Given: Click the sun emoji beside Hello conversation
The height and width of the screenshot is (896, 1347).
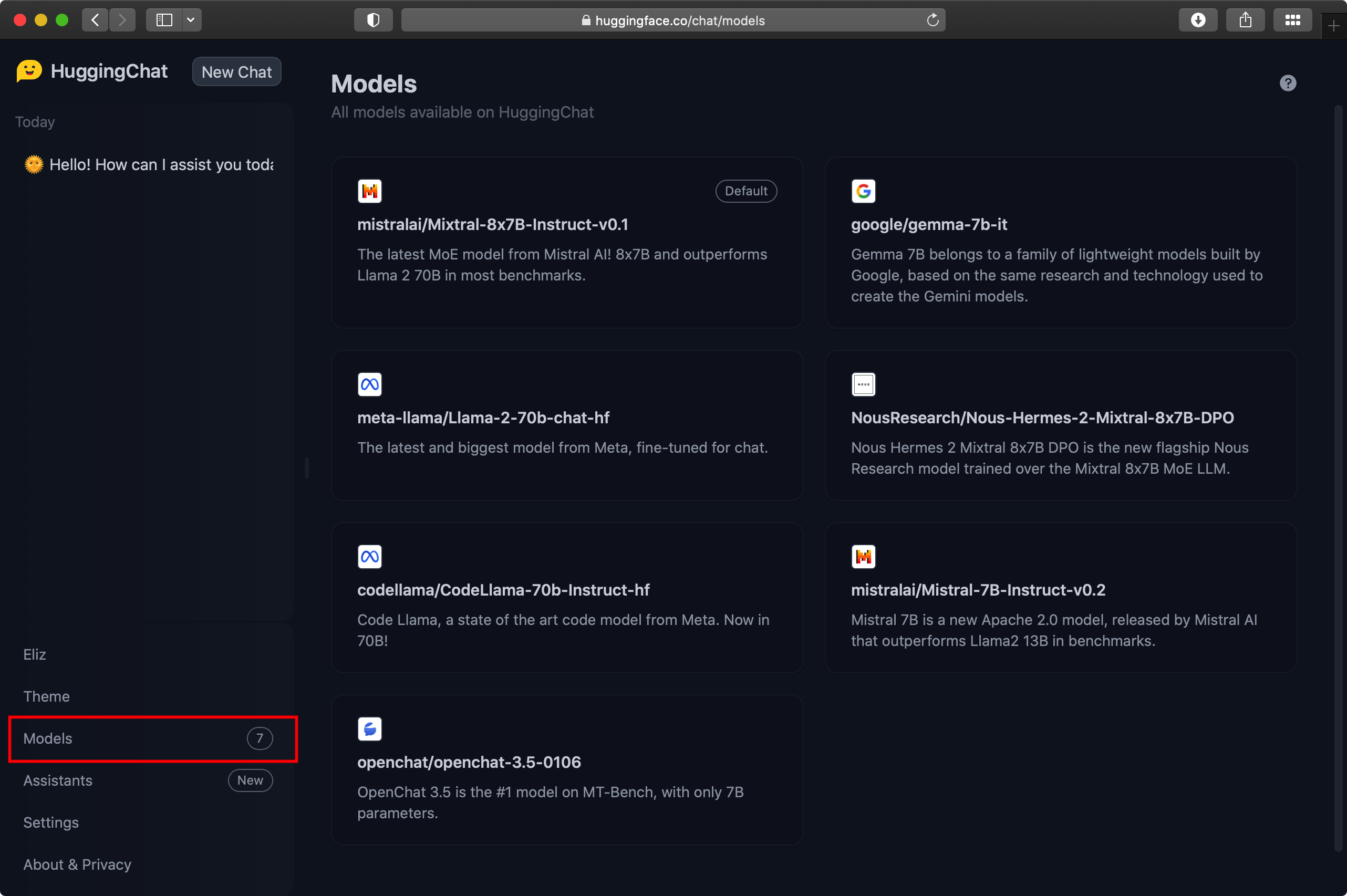Looking at the screenshot, I should click(x=34, y=164).
